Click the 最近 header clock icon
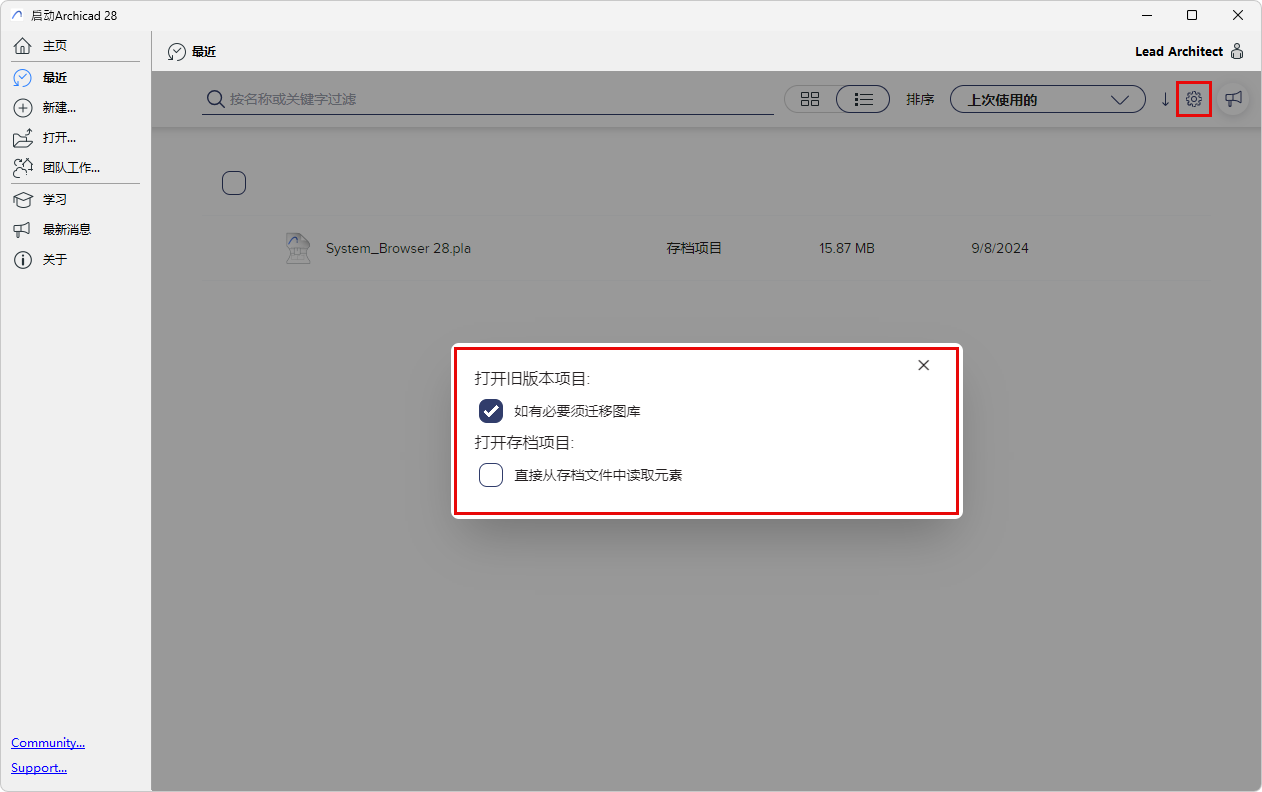Viewport: 1262px width, 792px height. pos(177,51)
